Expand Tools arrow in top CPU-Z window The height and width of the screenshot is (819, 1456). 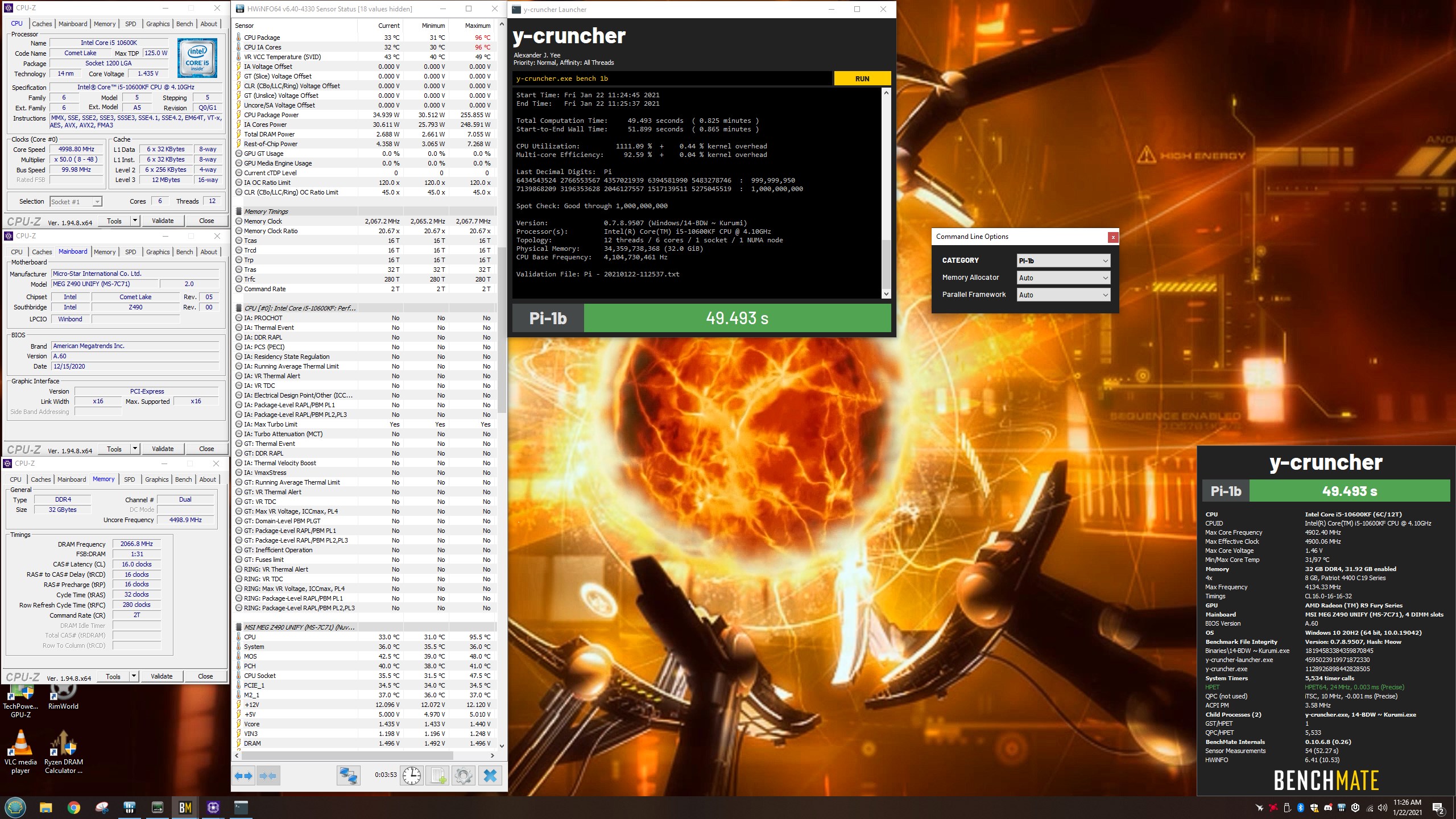(135, 221)
